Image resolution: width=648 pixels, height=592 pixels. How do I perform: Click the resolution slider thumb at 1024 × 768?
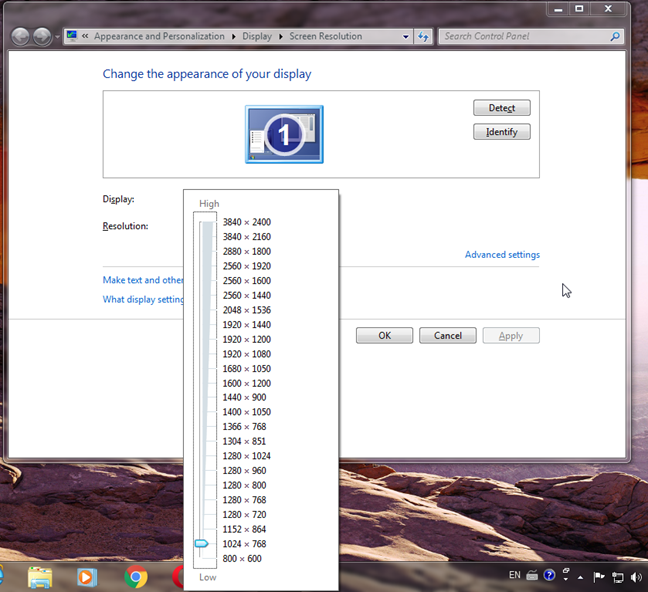coord(201,544)
